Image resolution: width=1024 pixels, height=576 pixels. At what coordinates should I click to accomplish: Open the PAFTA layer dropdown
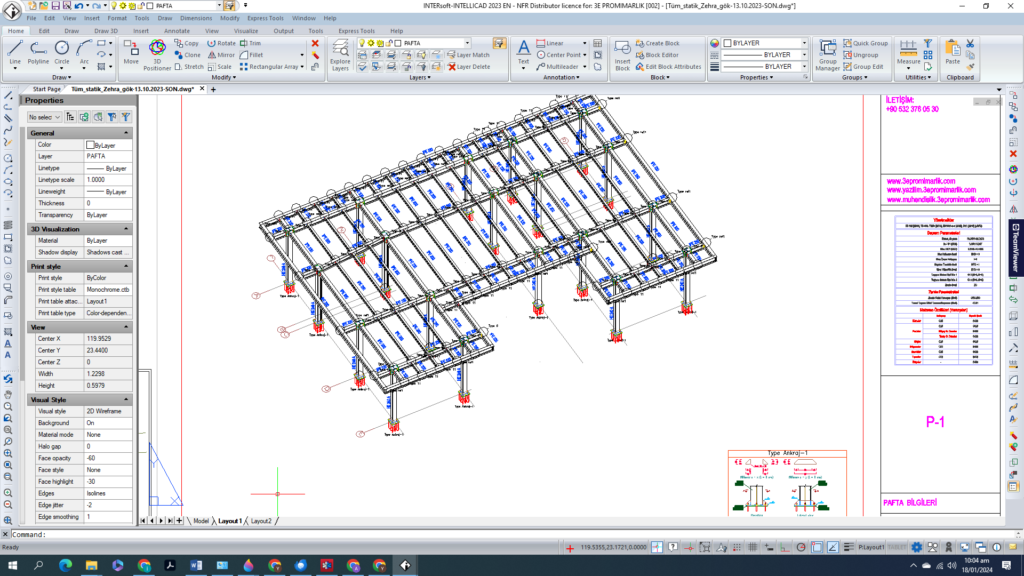click(x=466, y=44)
